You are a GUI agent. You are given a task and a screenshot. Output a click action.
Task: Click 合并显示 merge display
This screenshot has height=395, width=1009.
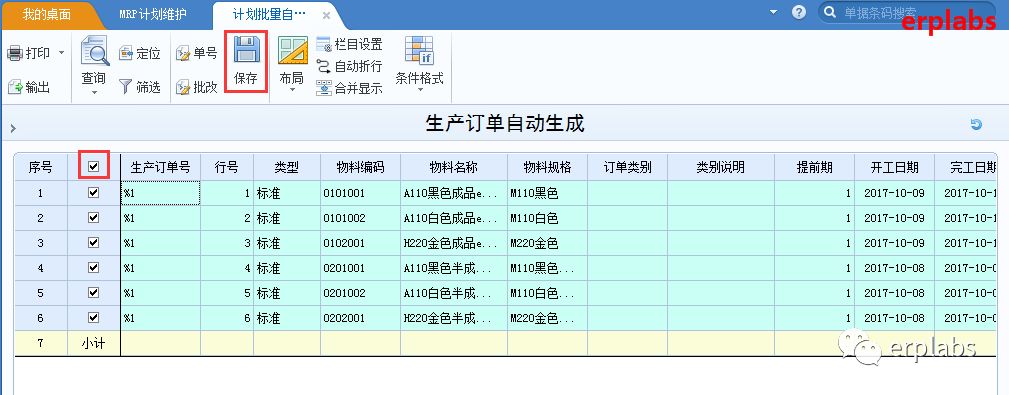(349, 88)
